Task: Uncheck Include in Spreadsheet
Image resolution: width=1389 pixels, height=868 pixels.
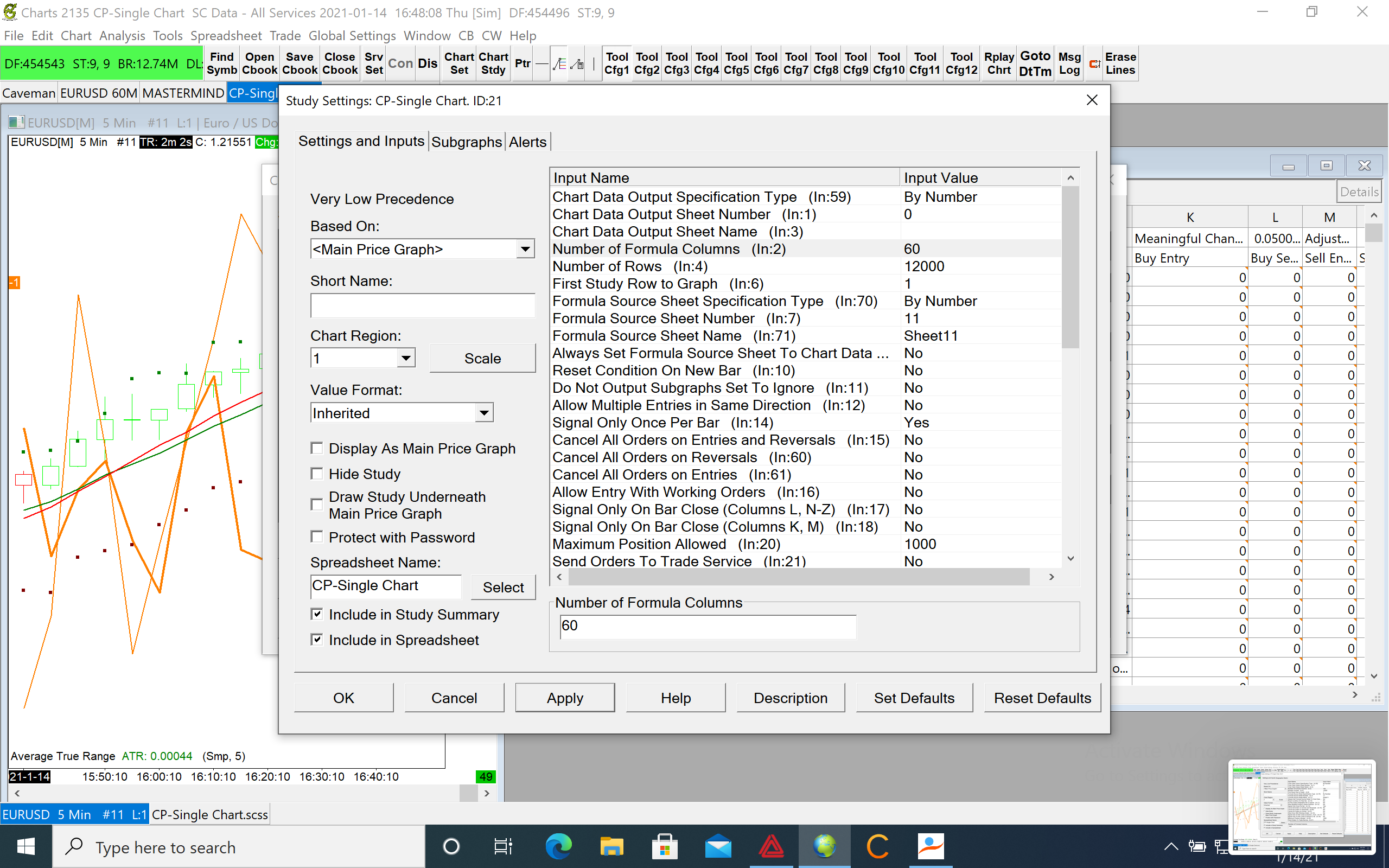Action: (x=317, y=640)
